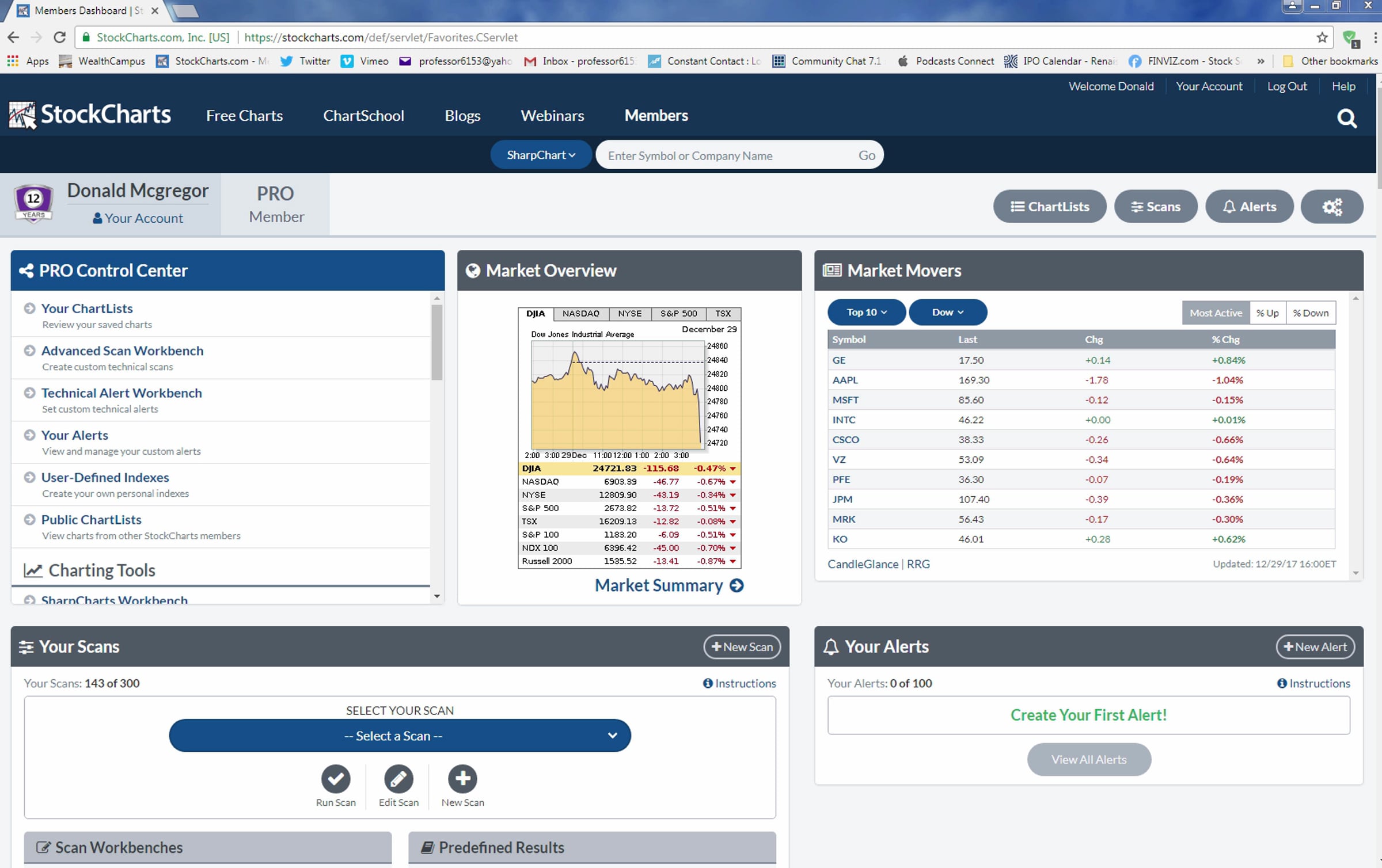Open settings via the gears button
The width and height of the screenshot is (1382, 868).
(1331, 207)
